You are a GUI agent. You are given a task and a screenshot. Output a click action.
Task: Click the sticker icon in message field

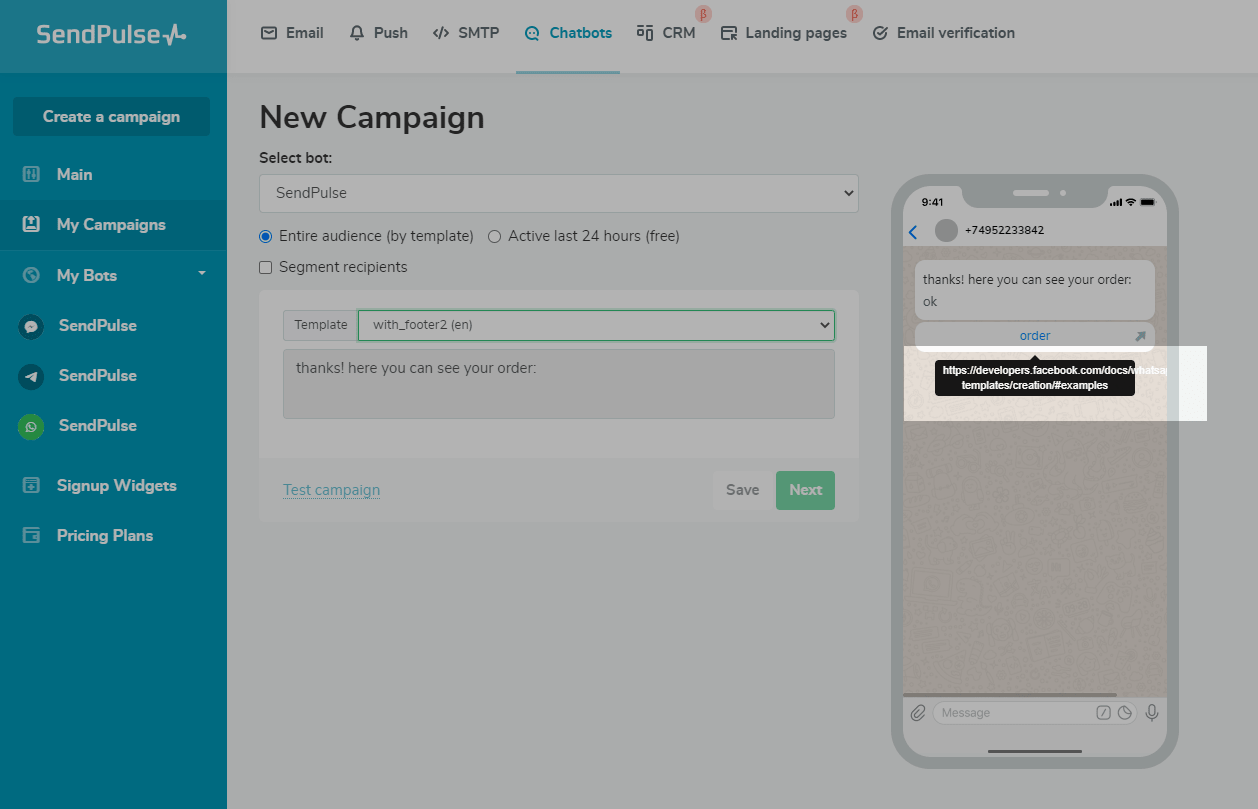click(1125, 713)
